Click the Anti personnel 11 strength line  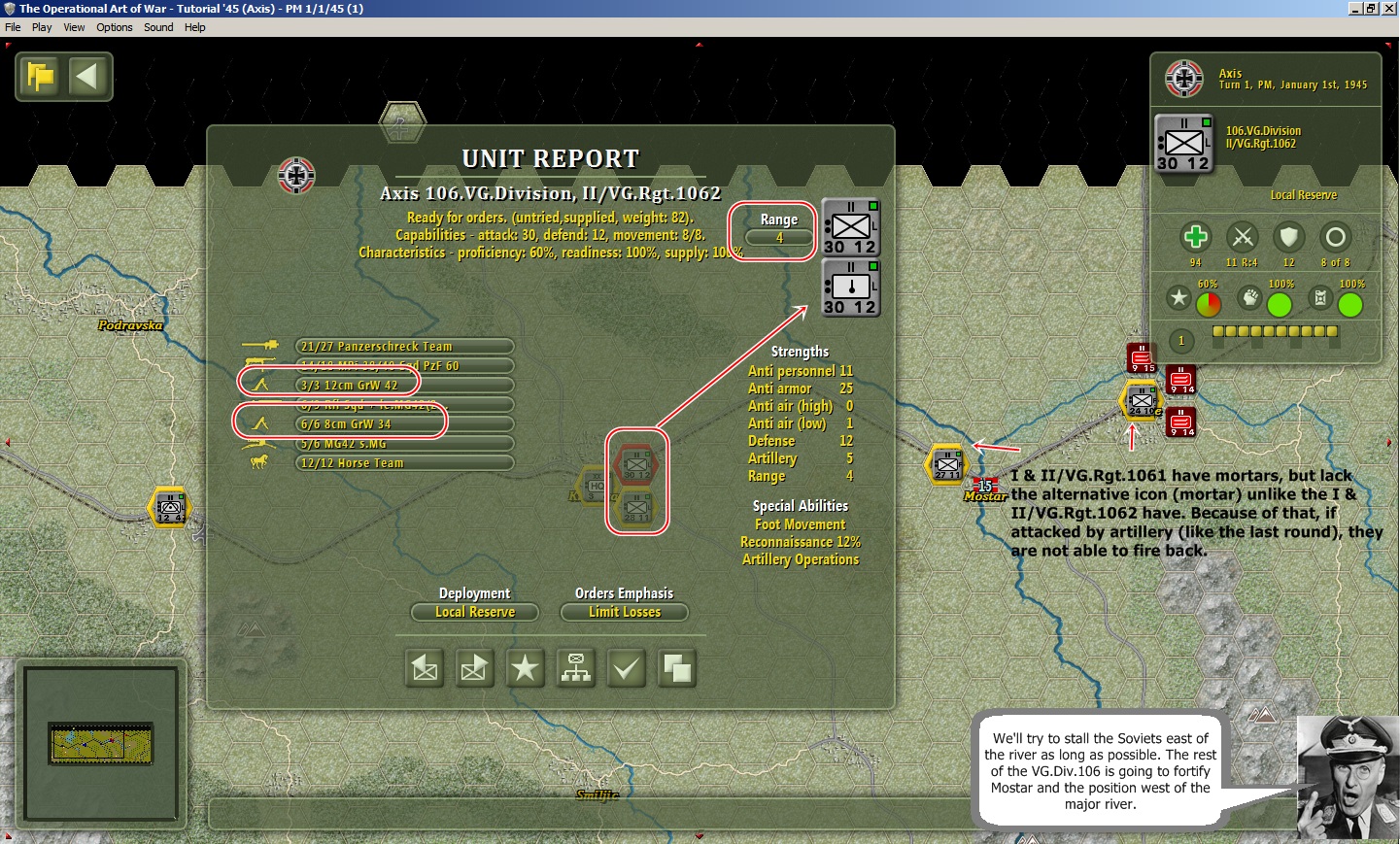(x=801, y=371)
